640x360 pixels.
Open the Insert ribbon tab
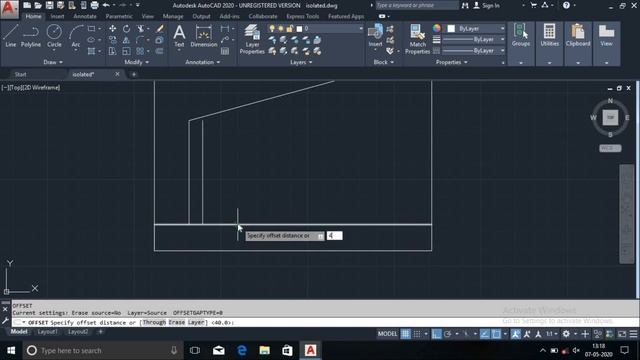[x=58, y=16]
